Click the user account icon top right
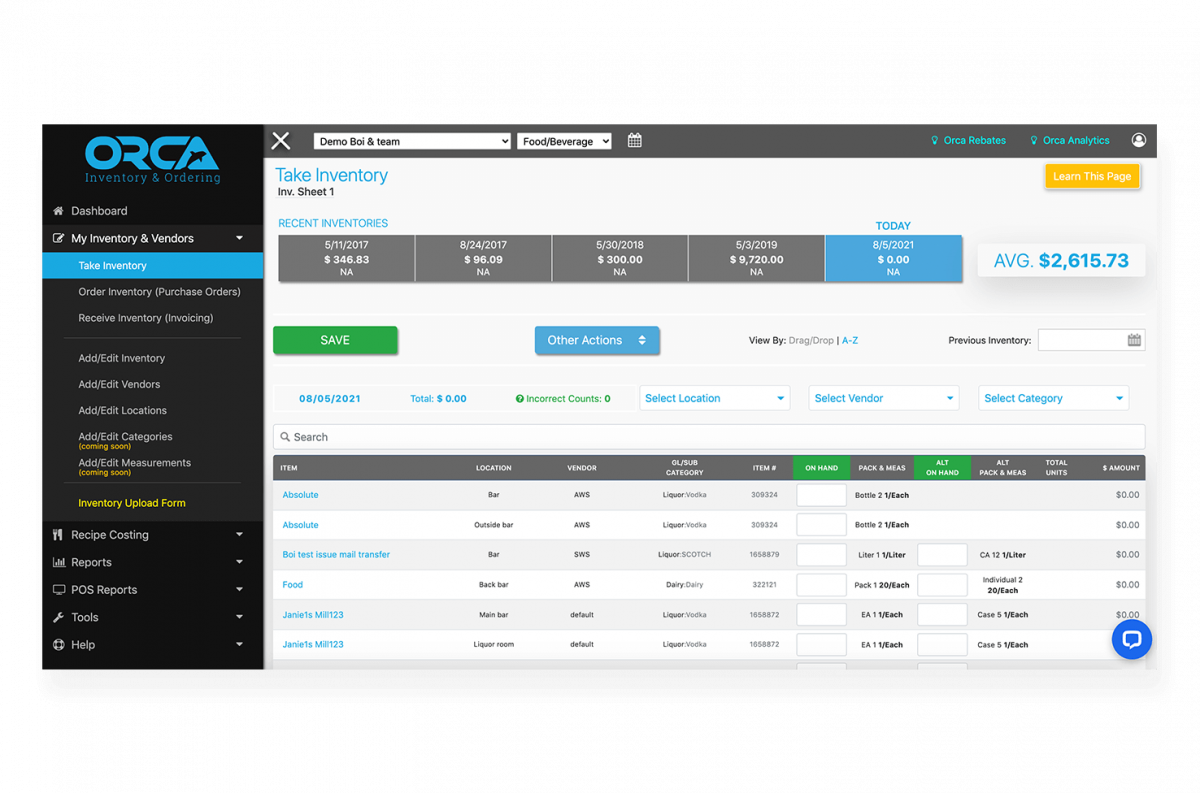 pyautogui.click(x=1138, y=140)
